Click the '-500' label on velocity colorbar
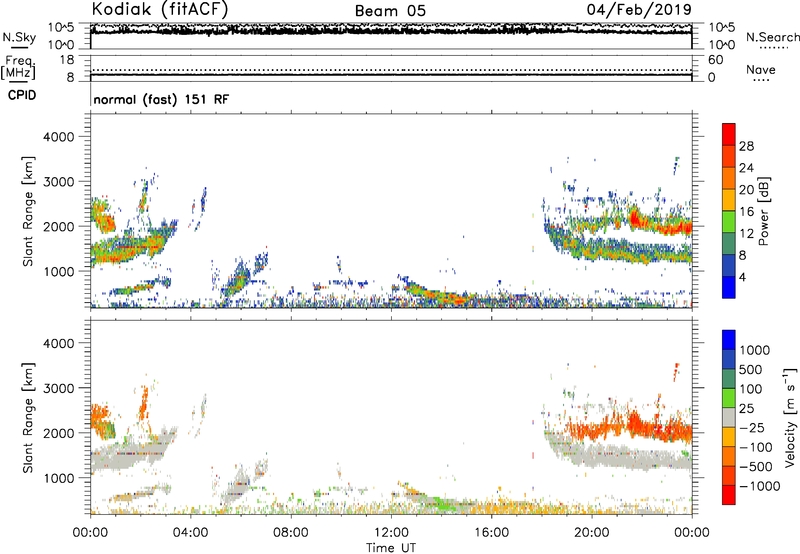Screen dimensions: 800x554 click(x=756, y=466)
